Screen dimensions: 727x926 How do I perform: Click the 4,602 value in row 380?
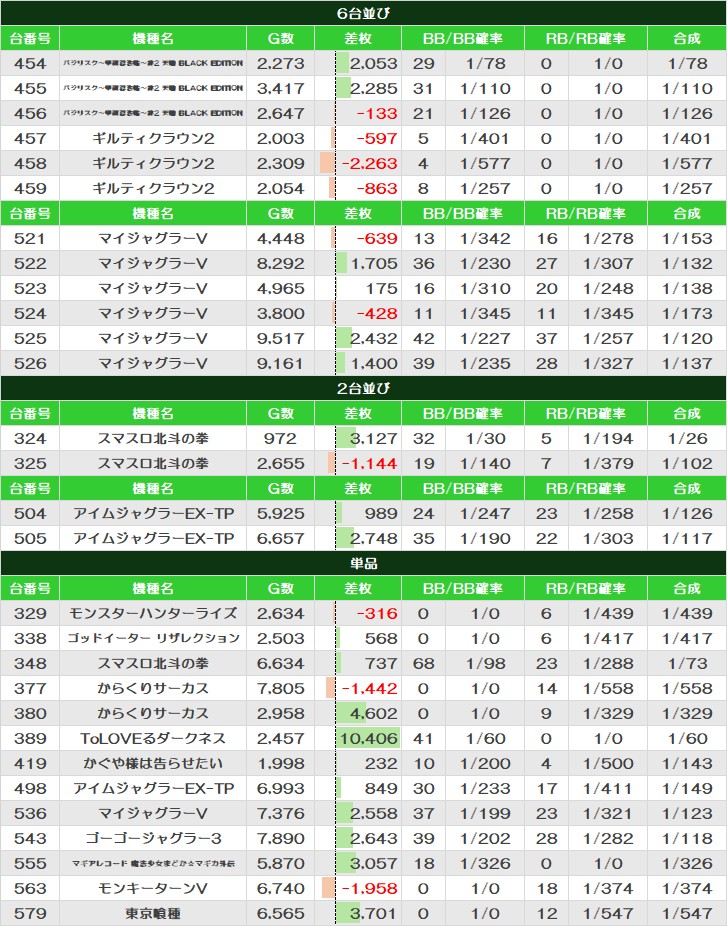(x=374, y=713)
